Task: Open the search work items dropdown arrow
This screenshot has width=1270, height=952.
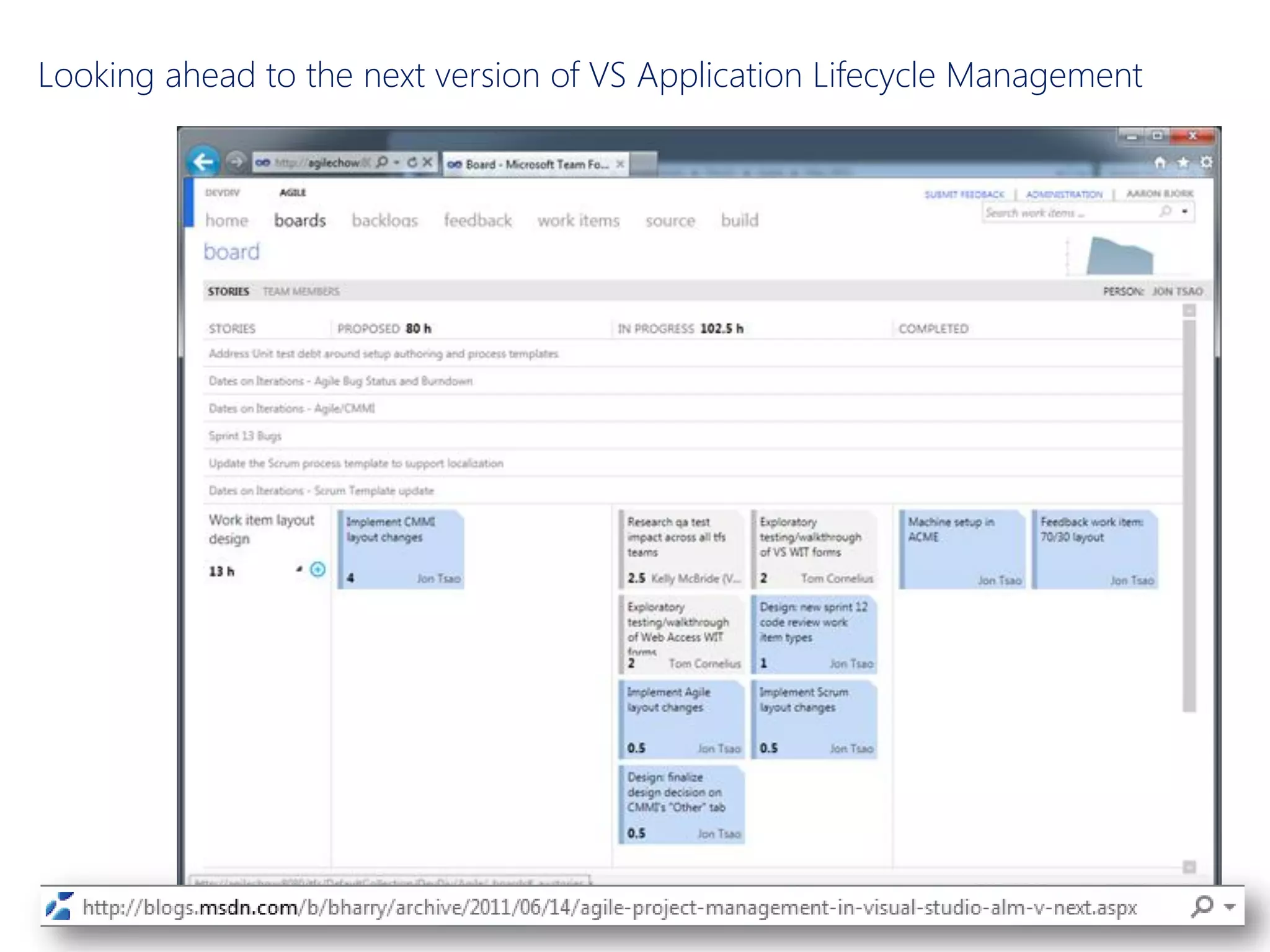Action: pos(1184,212)
